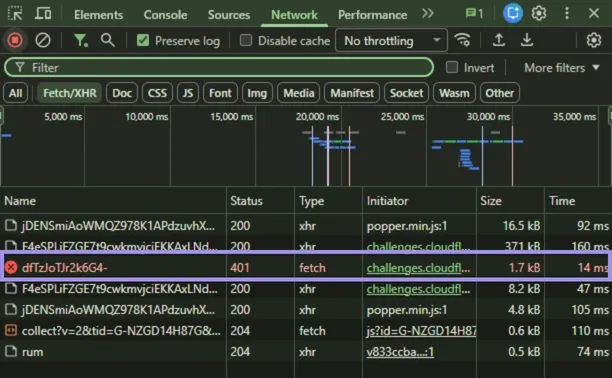Viewport: 612px width, 378px height.
Task: Sort requests by Status column header
Action: click(x=260, y=201)
